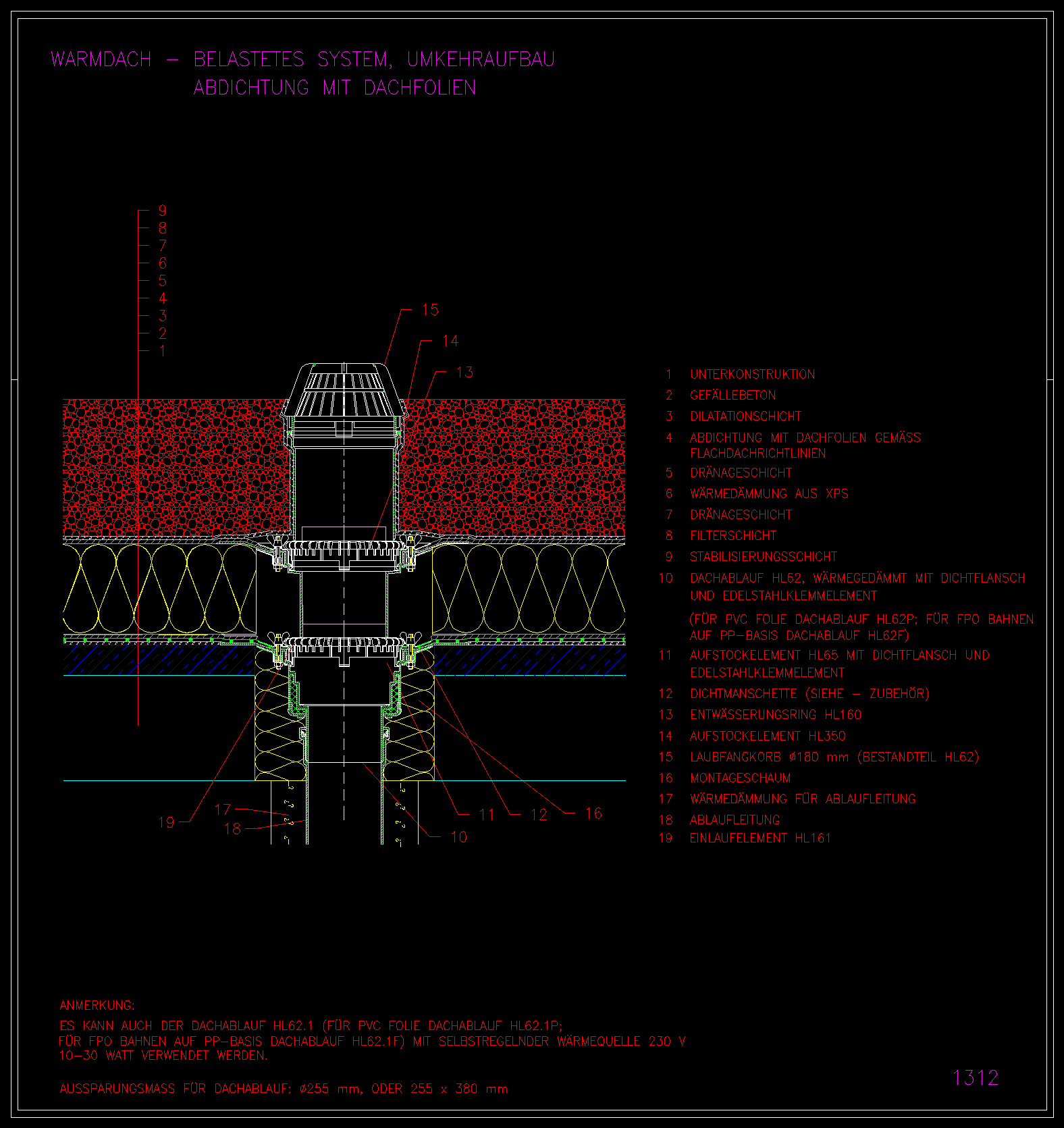Select legend entry 'EINLAUFELEMENT HL161'

pos(760,838)
